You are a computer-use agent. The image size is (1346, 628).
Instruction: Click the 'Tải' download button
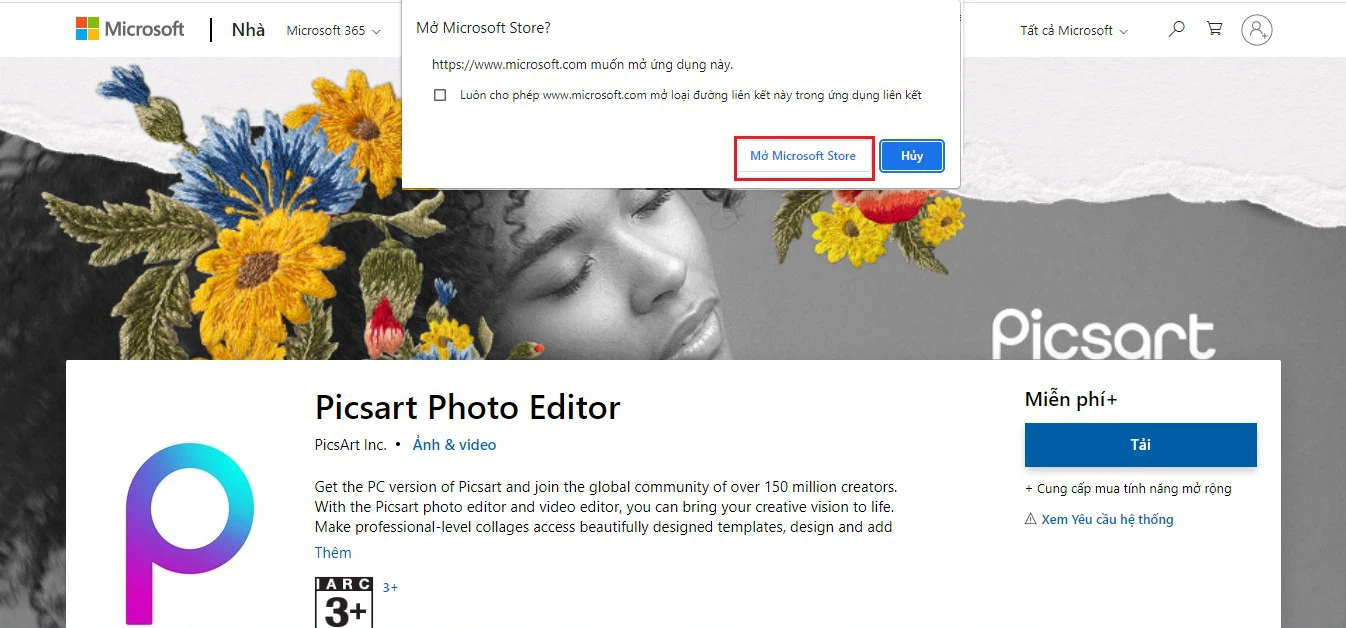click(x=1140, y=444)
